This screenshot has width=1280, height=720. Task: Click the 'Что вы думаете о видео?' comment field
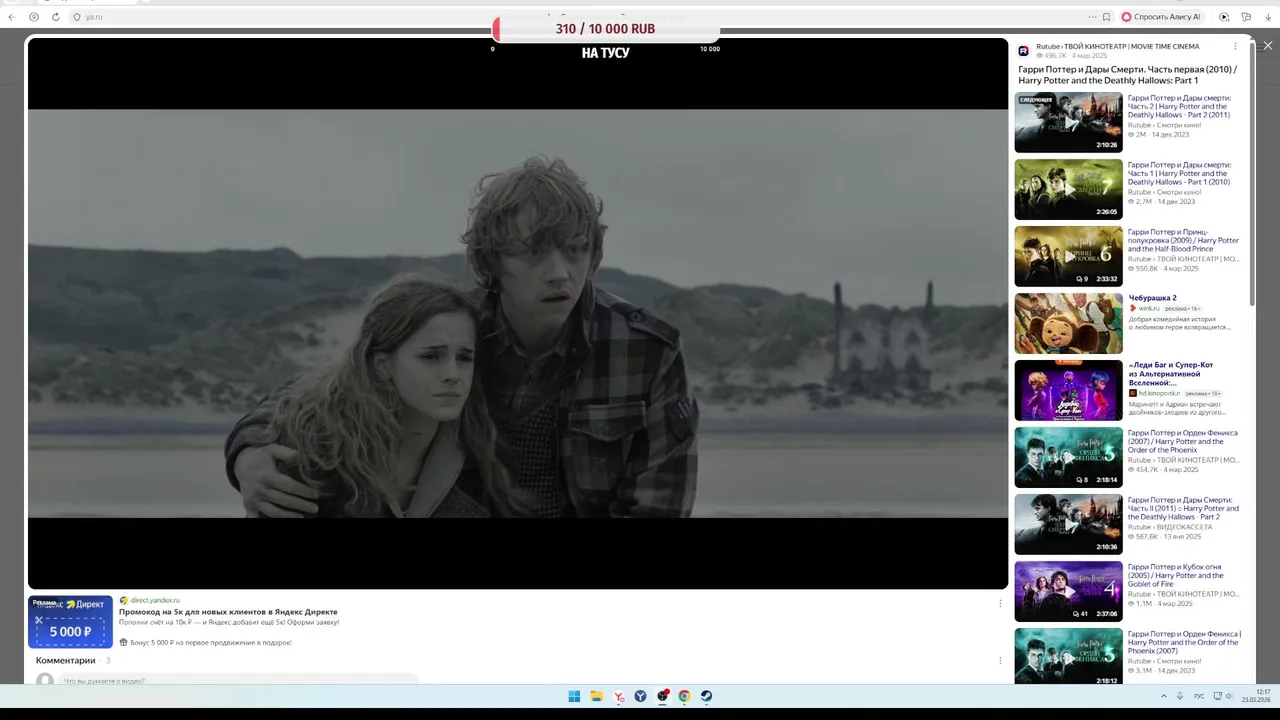[240, 681]
